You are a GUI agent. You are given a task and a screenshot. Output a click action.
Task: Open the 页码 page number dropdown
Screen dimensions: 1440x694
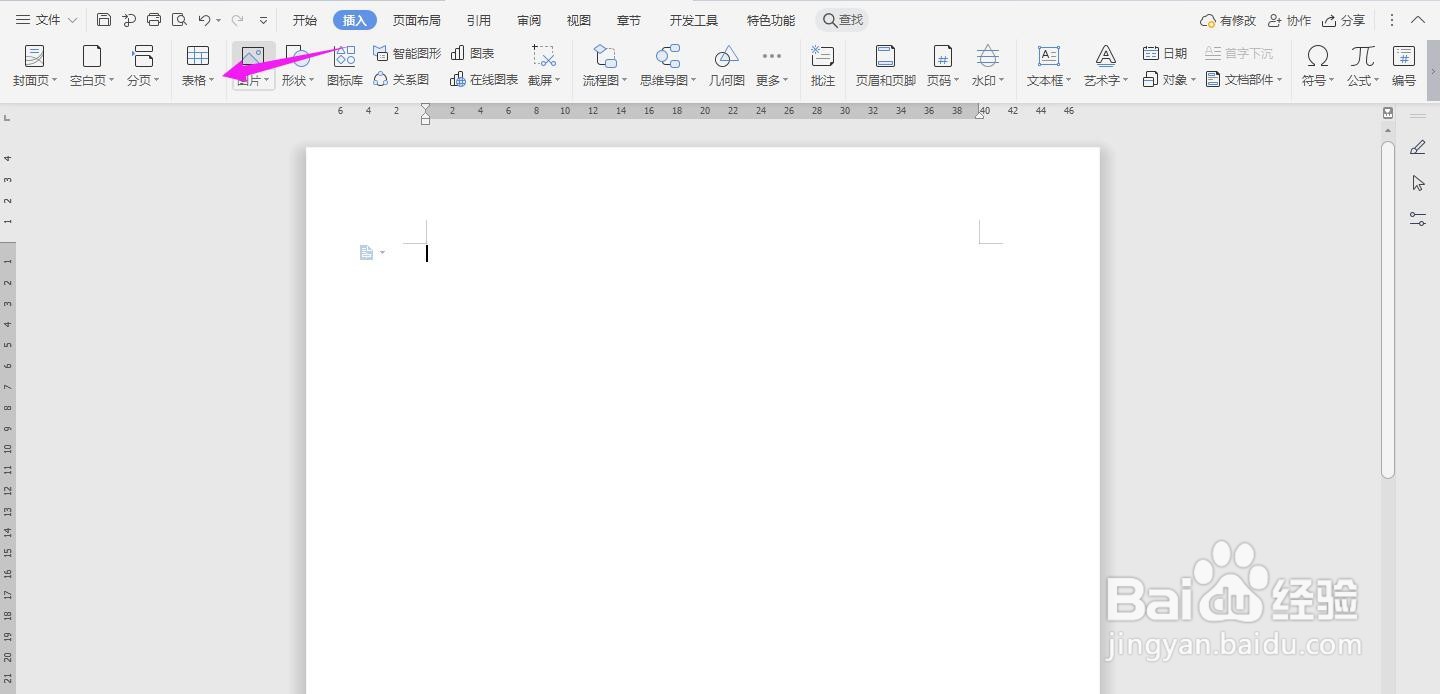click(x=943, y=66)
